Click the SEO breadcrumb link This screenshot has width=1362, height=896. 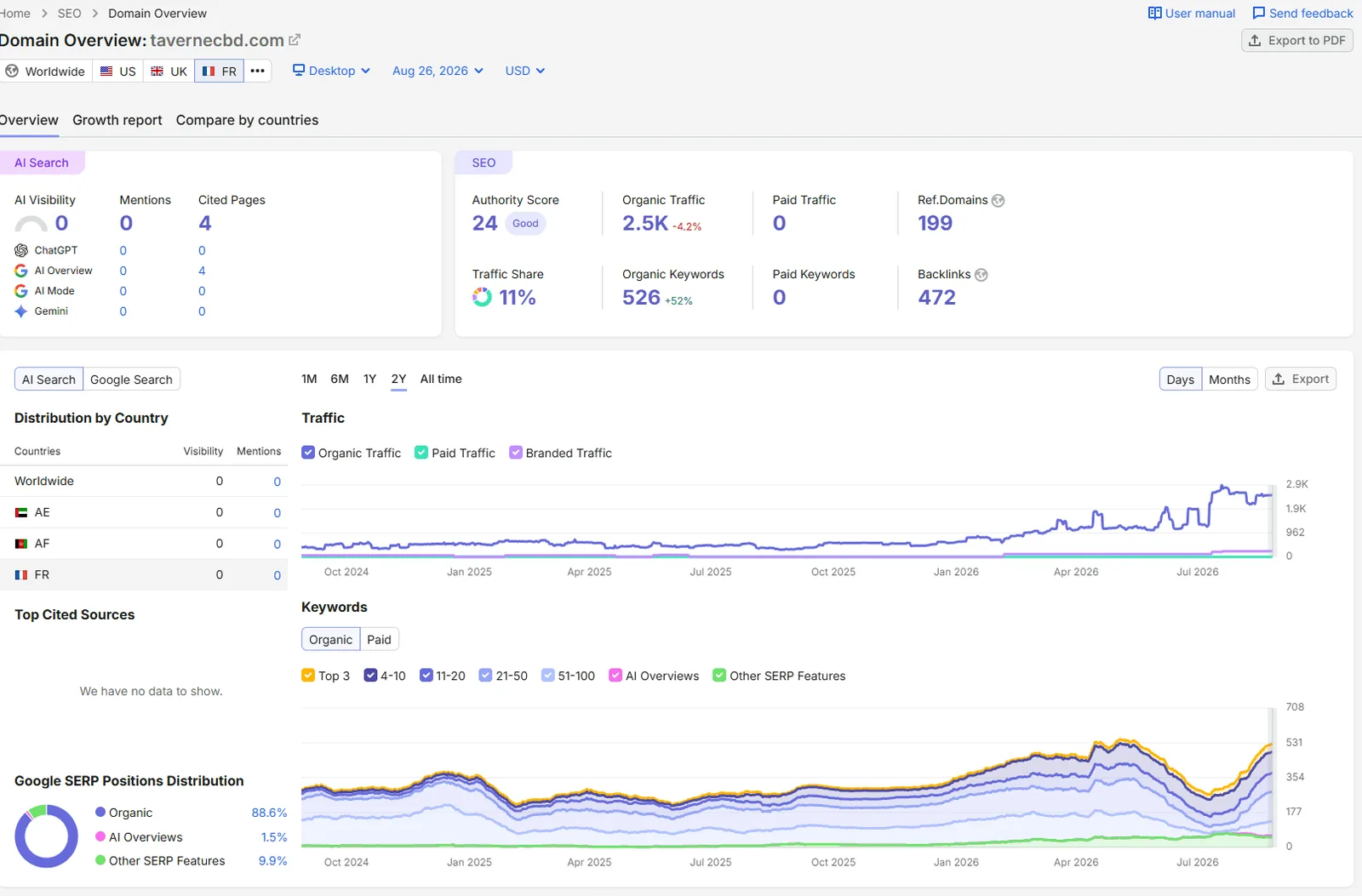tap(69, 13)
